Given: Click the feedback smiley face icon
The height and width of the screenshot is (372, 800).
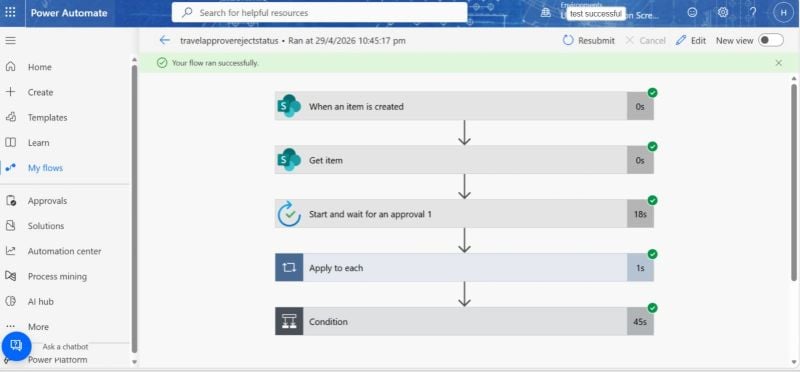Looking at the screenshot, I should pyautogui.click(x=692, y=12).
